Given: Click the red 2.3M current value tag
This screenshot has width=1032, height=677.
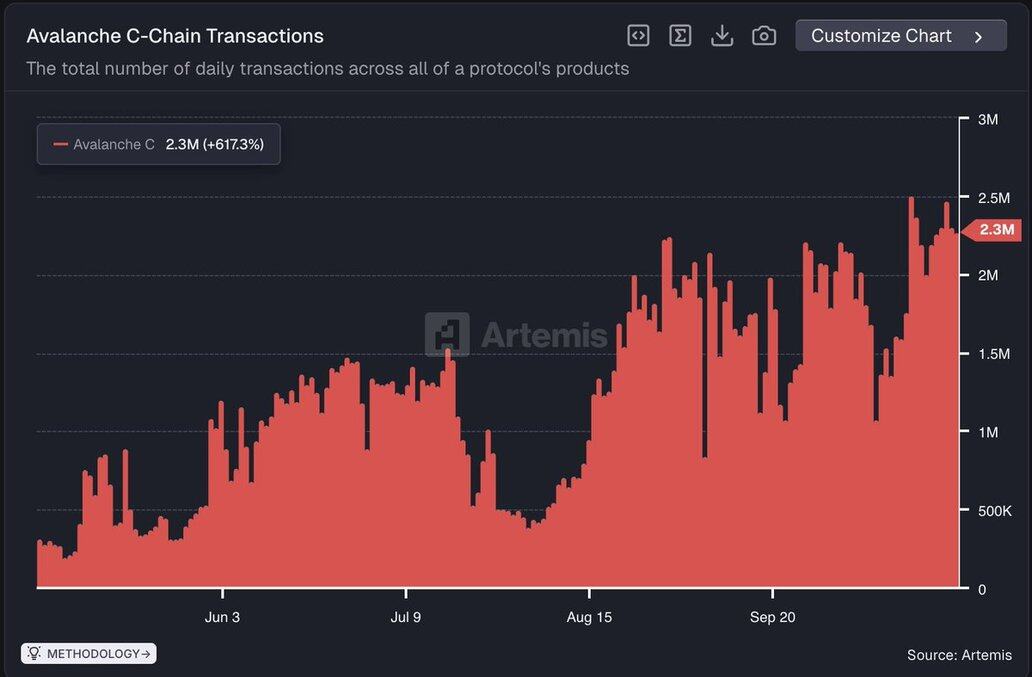Looking at the screenshot, I should pyautogui.click(x=994, y=230).
